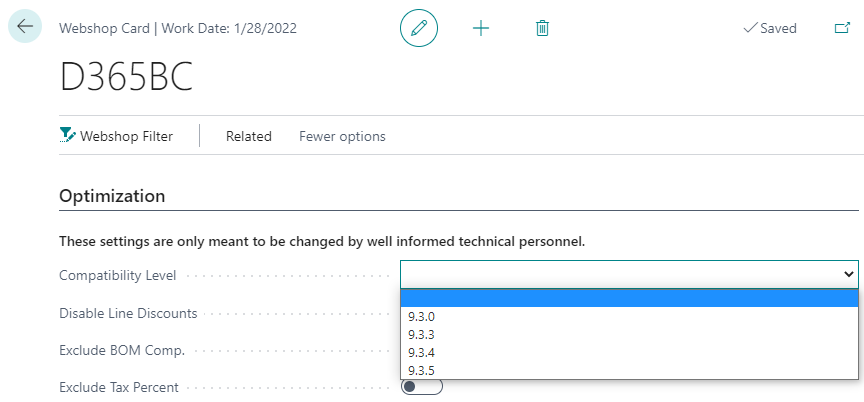Click the Webshop Filter funnel icon
The height and width of the screenshot is (402, 864).
67,135
